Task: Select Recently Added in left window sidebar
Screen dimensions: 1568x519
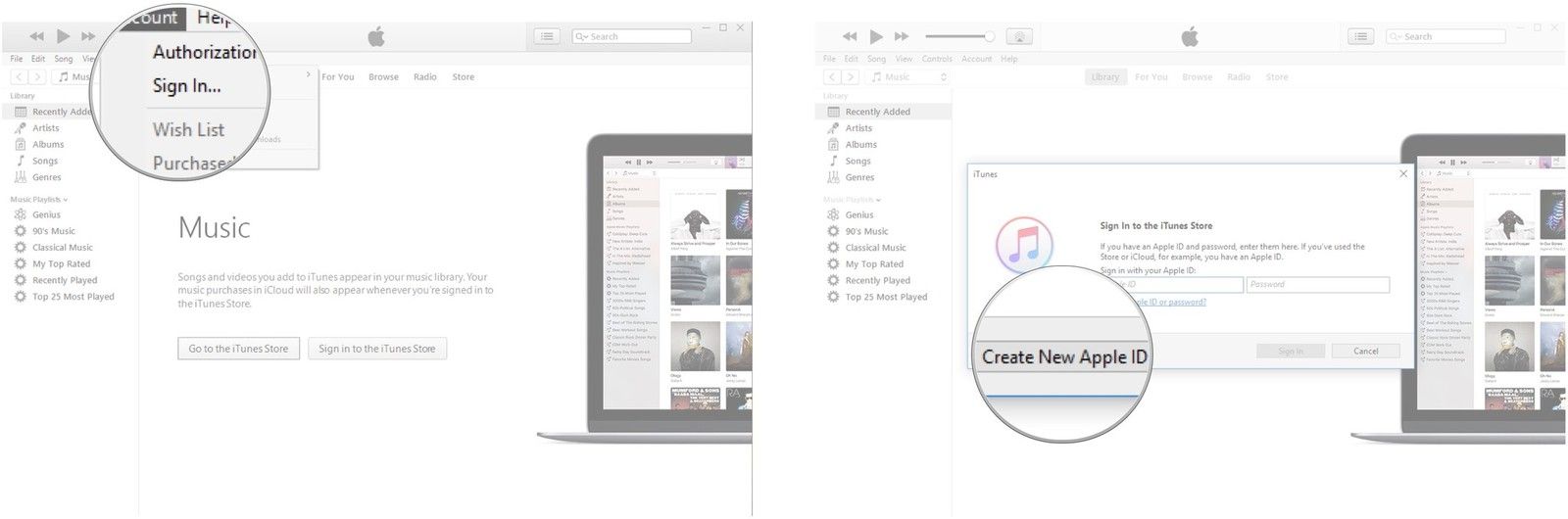Action: click(x=61, y=112)
